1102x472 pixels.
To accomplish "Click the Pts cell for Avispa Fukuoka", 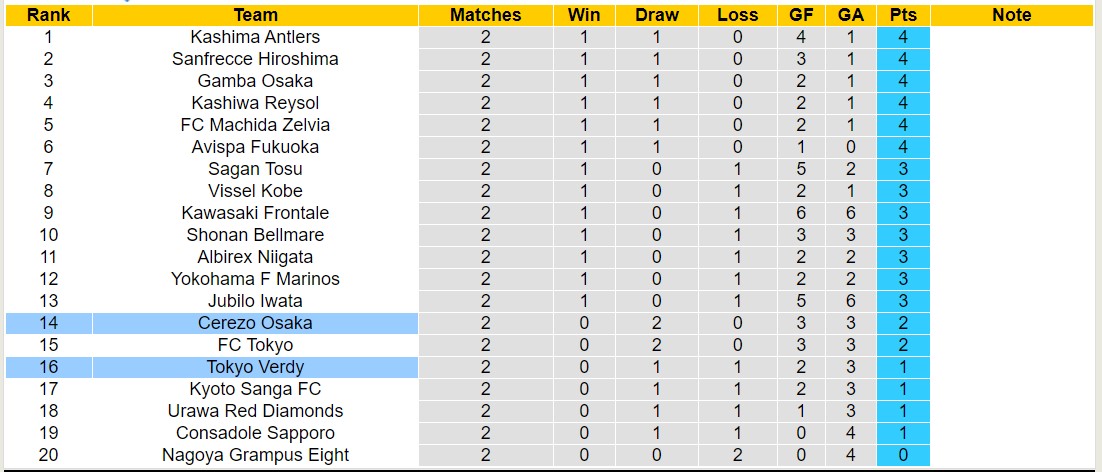I will pyautogui.click(x=903, y=147).
